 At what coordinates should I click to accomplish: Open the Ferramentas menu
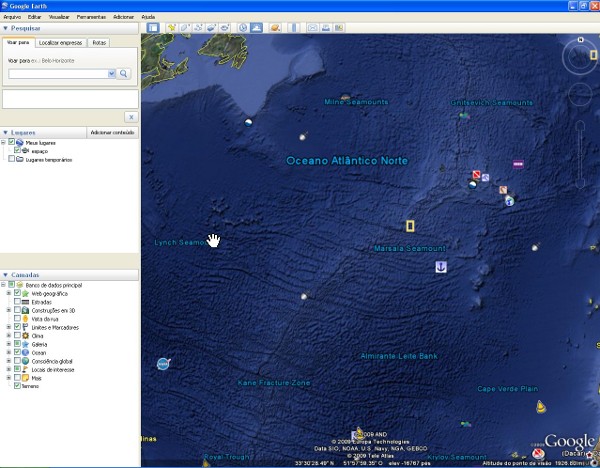tap(91, 17)
